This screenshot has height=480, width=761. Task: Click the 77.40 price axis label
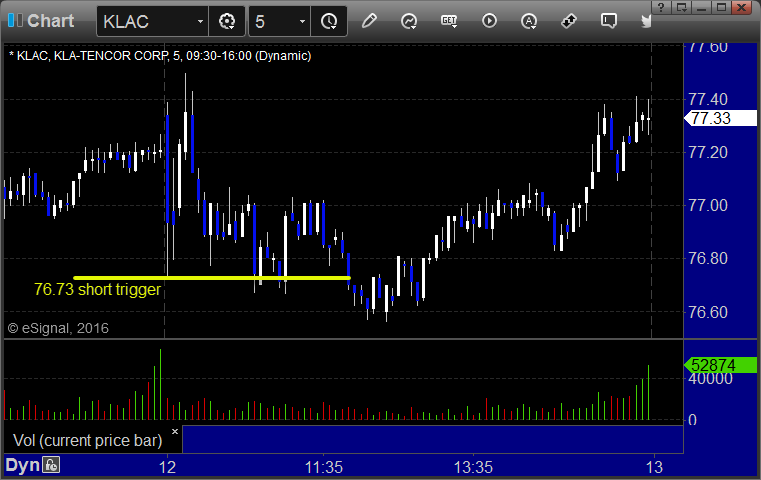708,99
